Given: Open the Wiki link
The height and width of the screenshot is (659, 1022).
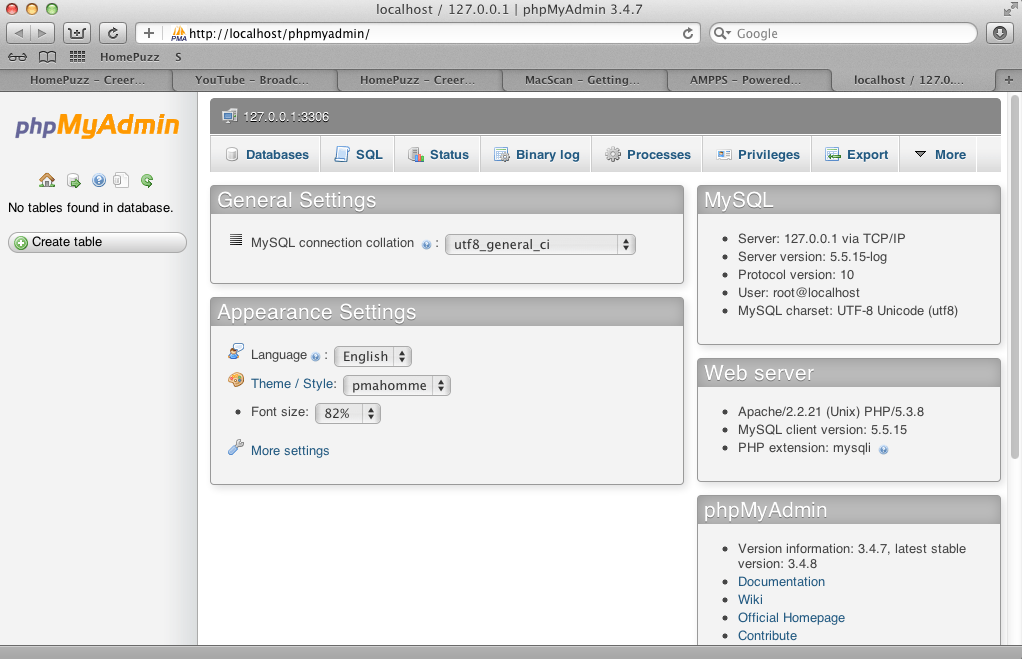Looking at the screenshot, I should pos(750,600).
